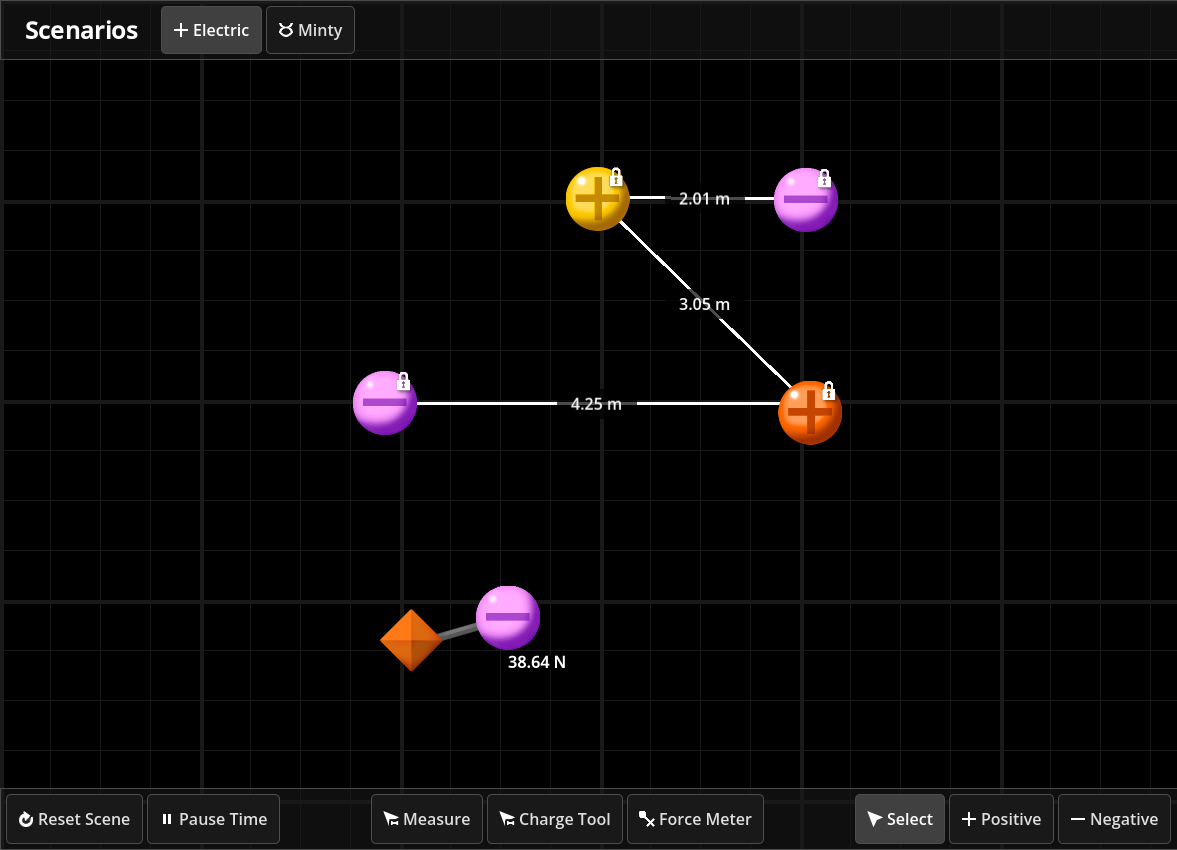
Task: Click the 2.01 m distance label
Action: [x=704, y=199]
